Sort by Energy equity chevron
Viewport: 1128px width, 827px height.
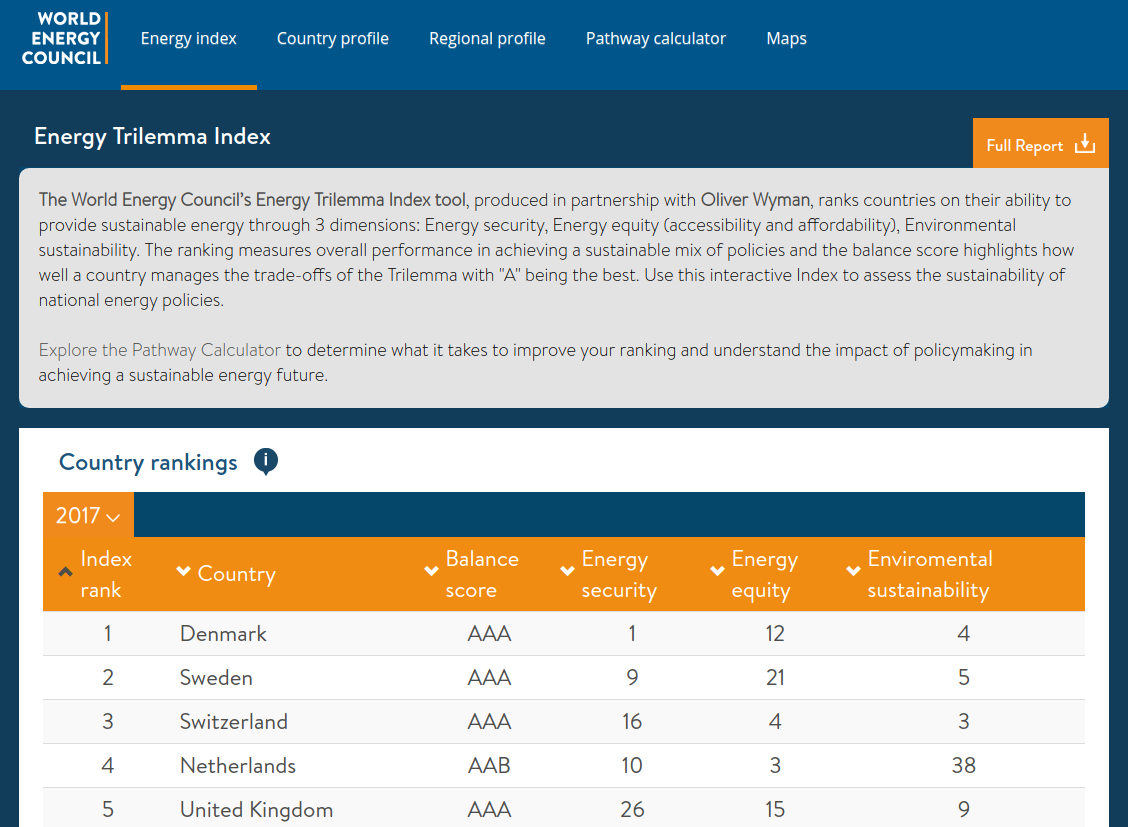717,571
